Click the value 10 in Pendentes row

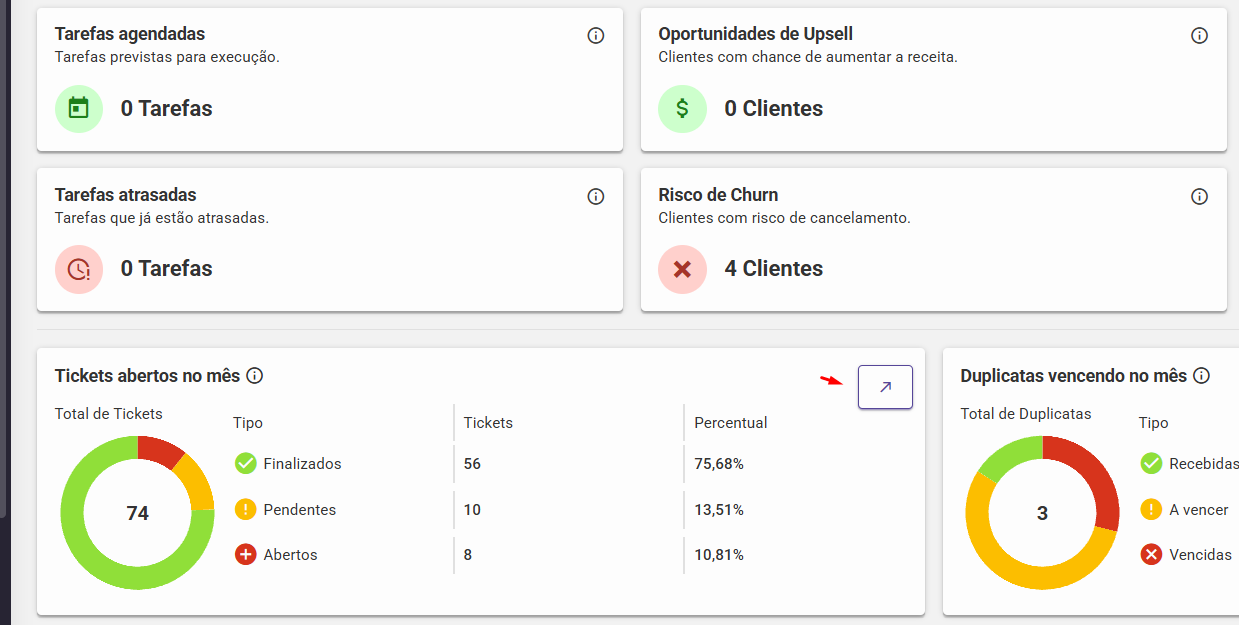tap(472, 510)
